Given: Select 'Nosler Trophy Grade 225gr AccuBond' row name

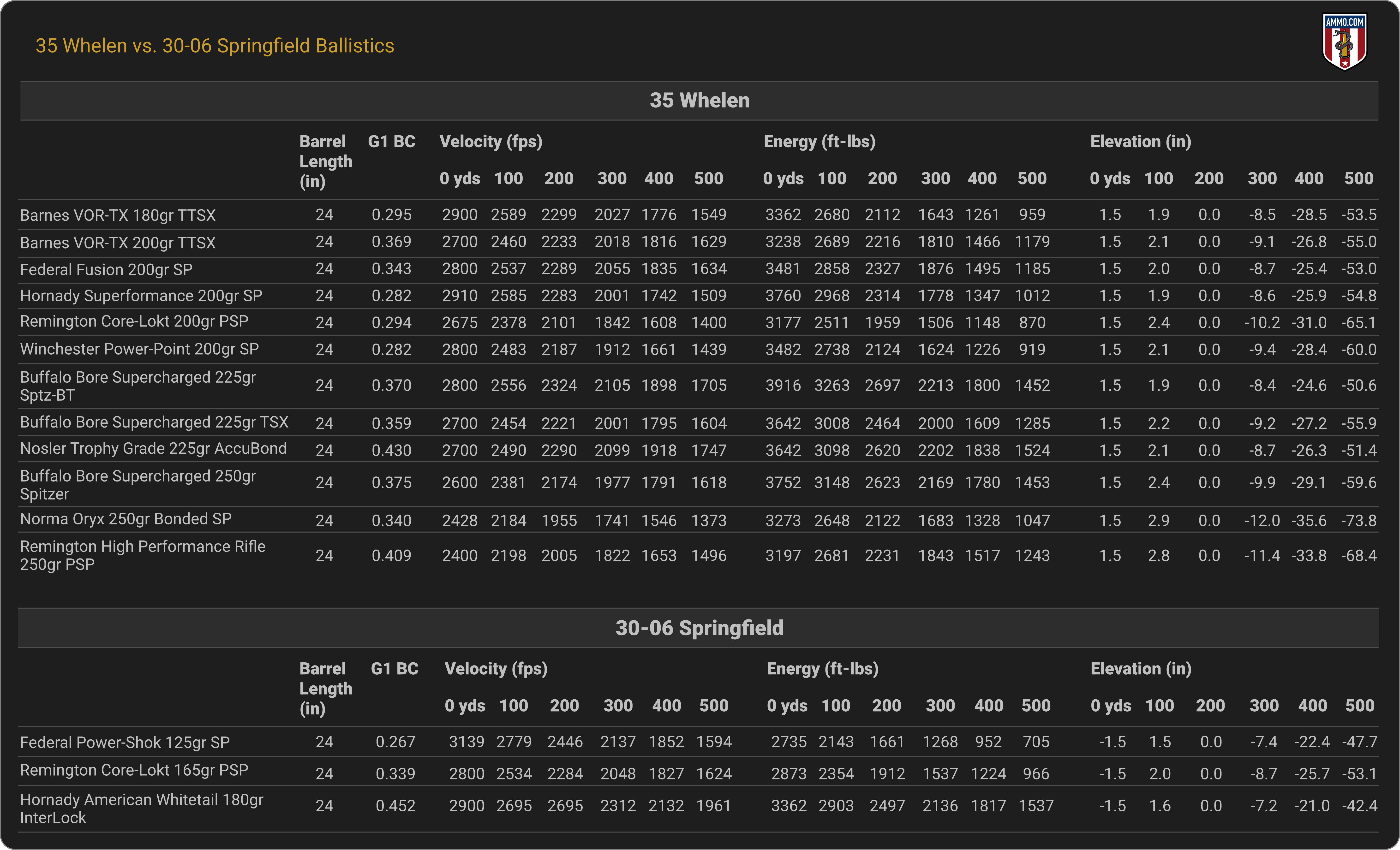Looking at the screenshot, I should pos(153,448).
